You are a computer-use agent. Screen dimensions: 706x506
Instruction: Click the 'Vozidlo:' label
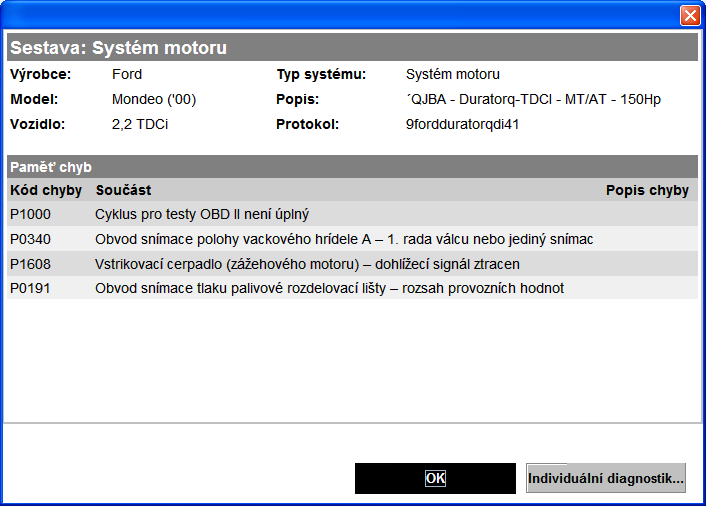click(x=37, y=124)
